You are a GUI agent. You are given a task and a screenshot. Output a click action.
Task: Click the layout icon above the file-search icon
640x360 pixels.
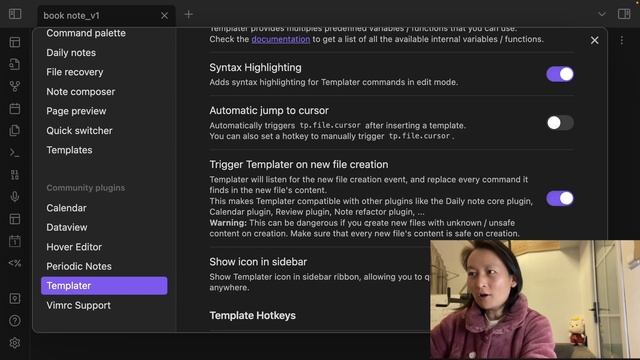tap(15, 42)
